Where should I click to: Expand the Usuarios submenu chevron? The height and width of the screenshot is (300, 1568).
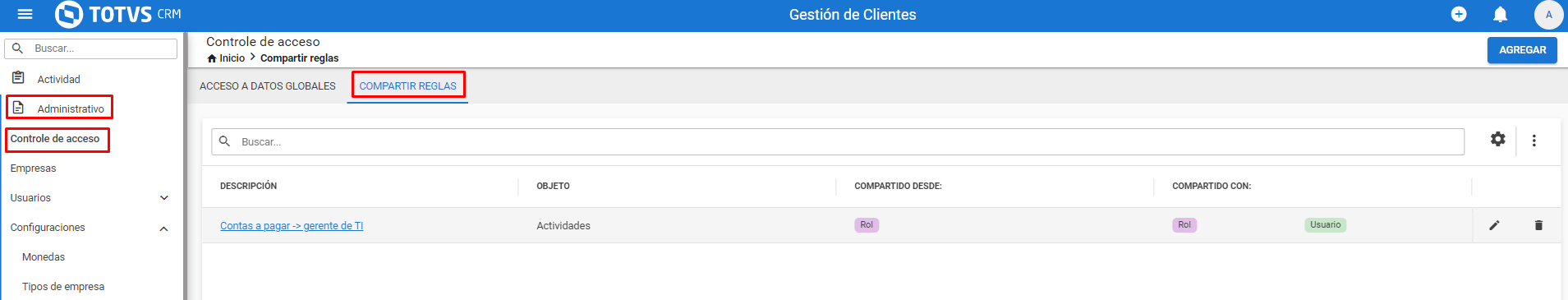(x=164, y=198)
